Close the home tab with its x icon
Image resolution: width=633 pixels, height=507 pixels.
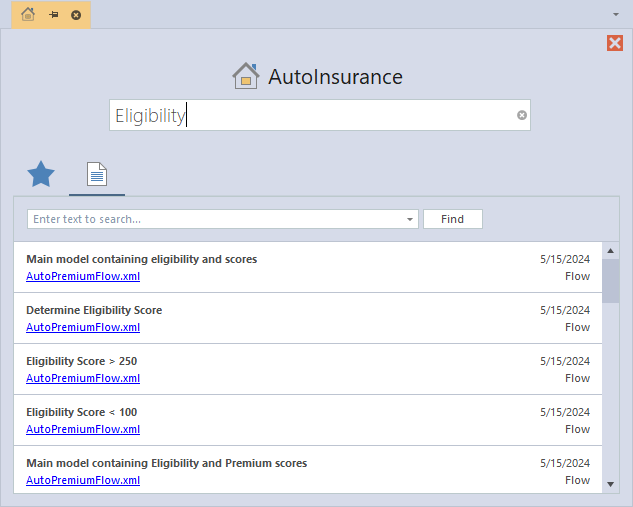pyautogui.click(x=76, y=15)
